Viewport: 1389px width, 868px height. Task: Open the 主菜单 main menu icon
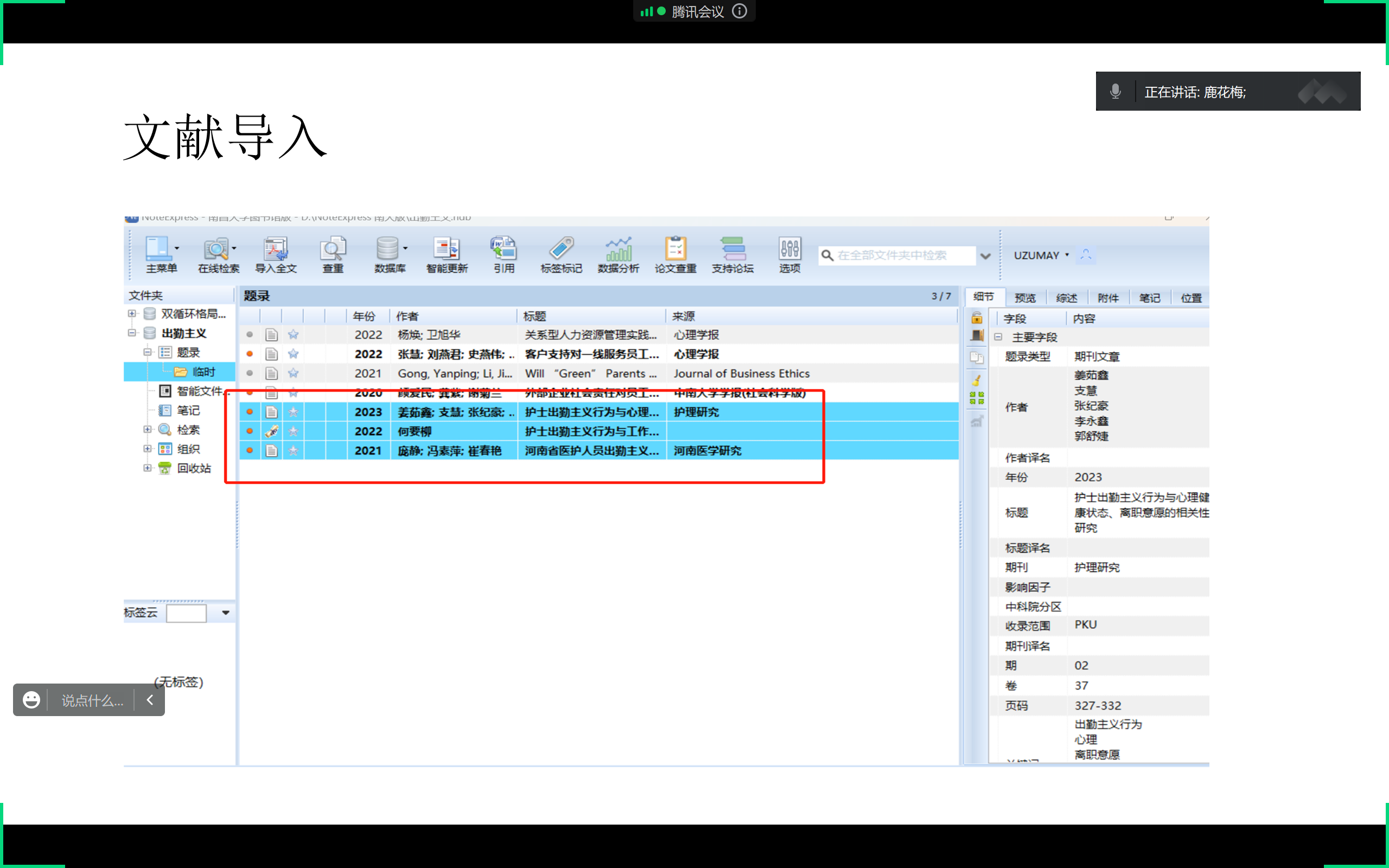(x=161, y=254)
